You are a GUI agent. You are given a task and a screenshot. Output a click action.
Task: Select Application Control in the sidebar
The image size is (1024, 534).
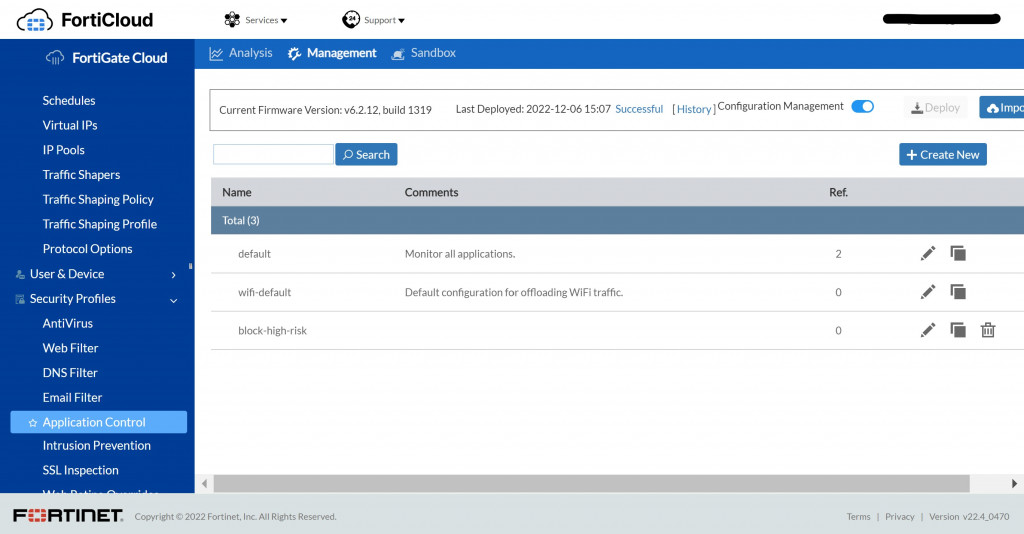point(99,422)
